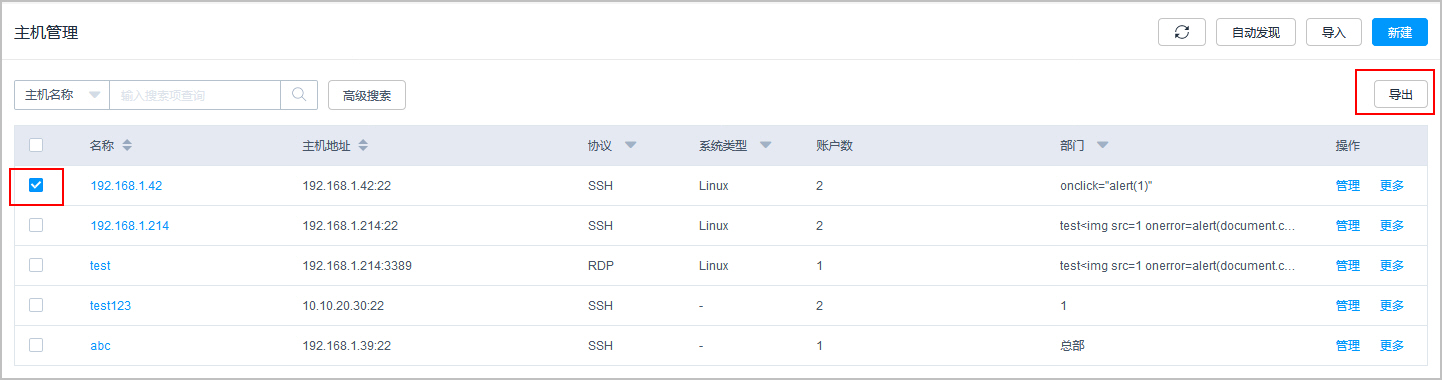The image size is (1442, 380).
Task: Open the system type filter arrow
Action: (765, 146)
